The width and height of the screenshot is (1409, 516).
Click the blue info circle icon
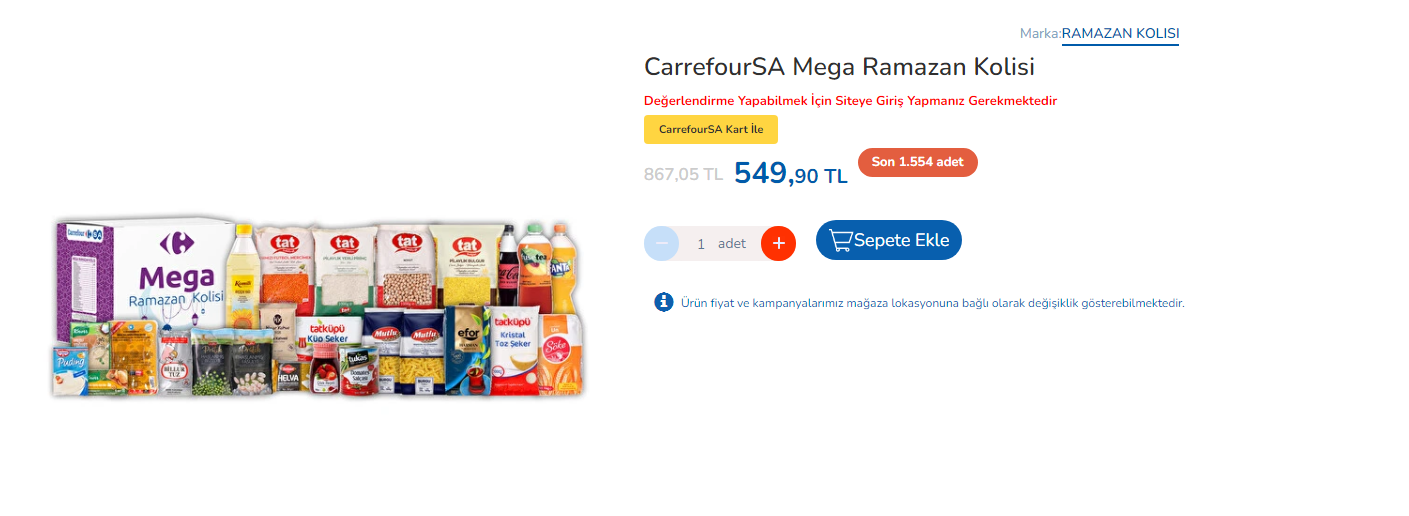click(x=664, y=302)
